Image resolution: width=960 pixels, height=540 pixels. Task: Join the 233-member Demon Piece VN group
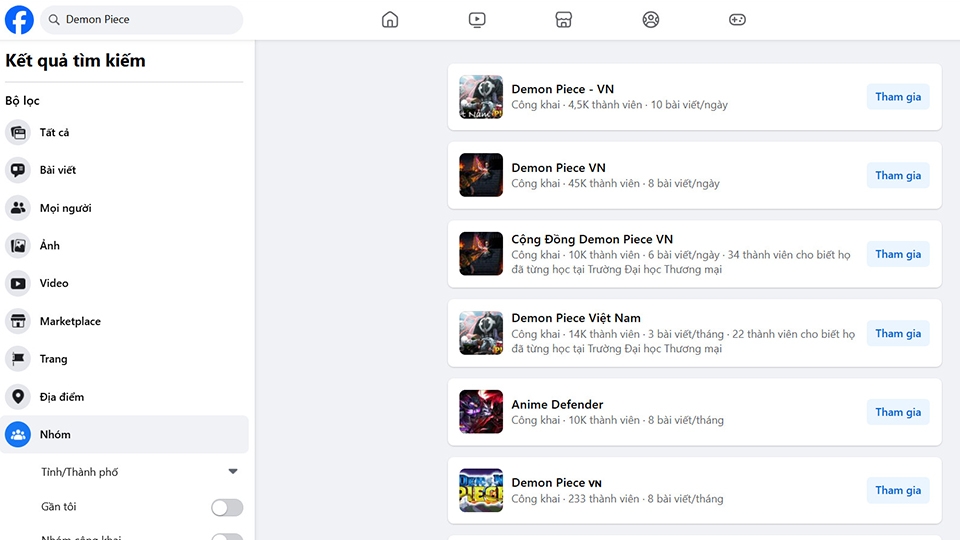click(898, 490)
